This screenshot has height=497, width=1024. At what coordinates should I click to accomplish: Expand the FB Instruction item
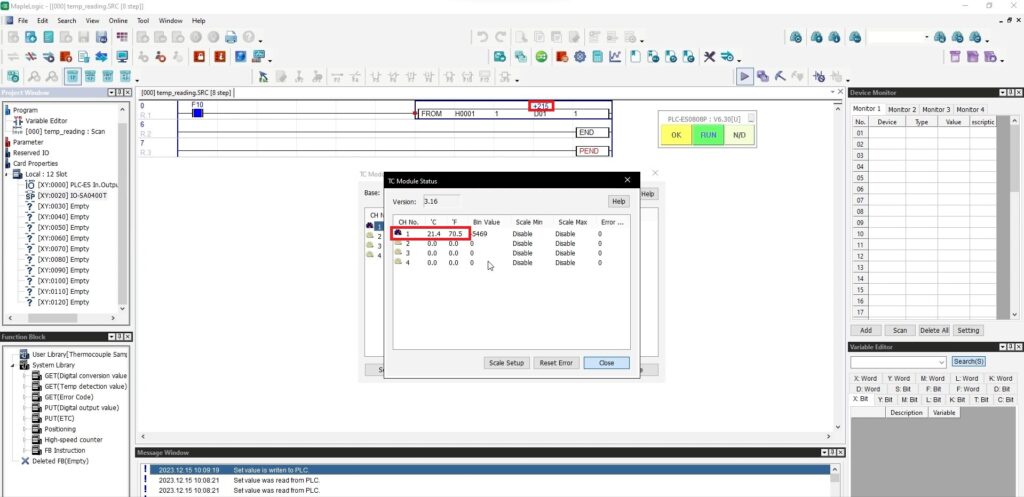[x=25, y=451]
